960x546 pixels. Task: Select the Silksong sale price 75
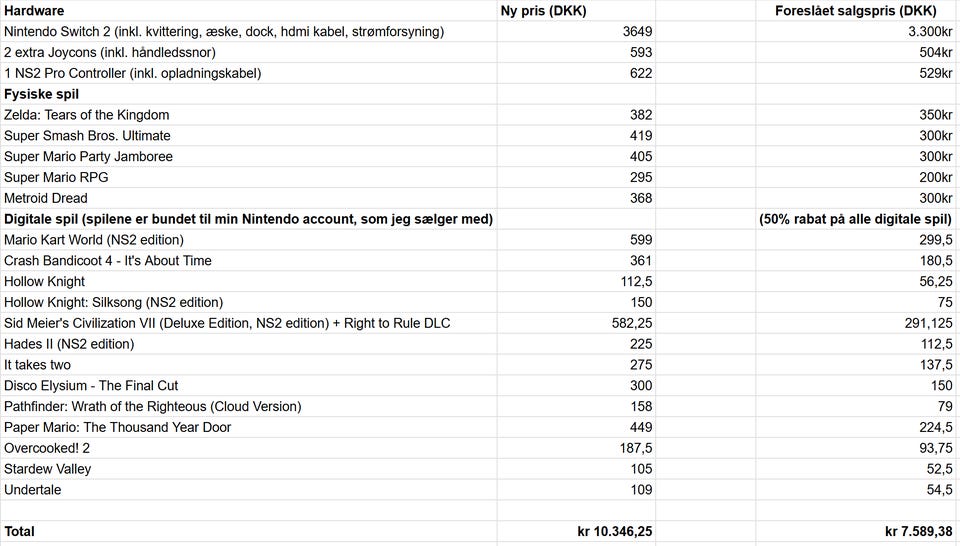coord(857,302)
